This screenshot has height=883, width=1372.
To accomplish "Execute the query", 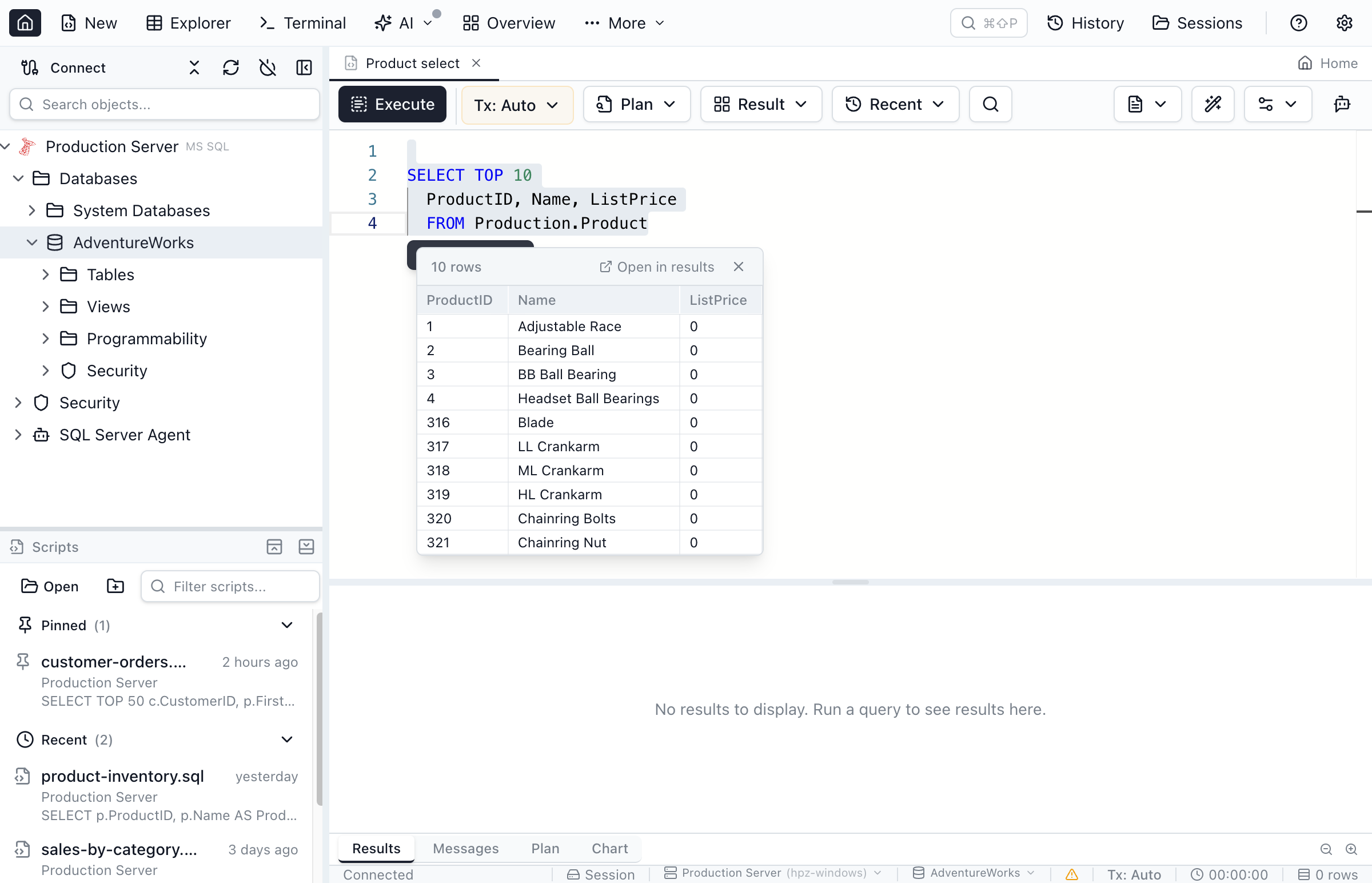I will click(393, 104).
